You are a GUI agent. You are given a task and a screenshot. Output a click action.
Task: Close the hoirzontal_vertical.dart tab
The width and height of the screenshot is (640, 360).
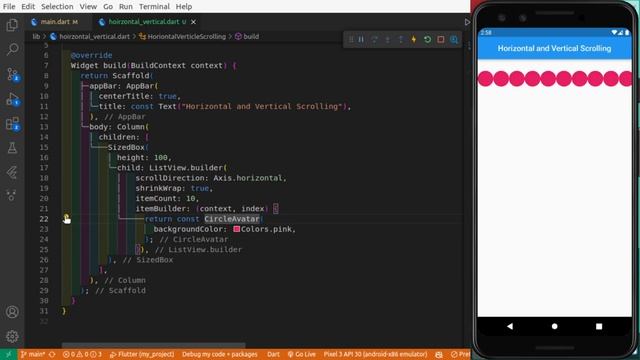(193, 22)
